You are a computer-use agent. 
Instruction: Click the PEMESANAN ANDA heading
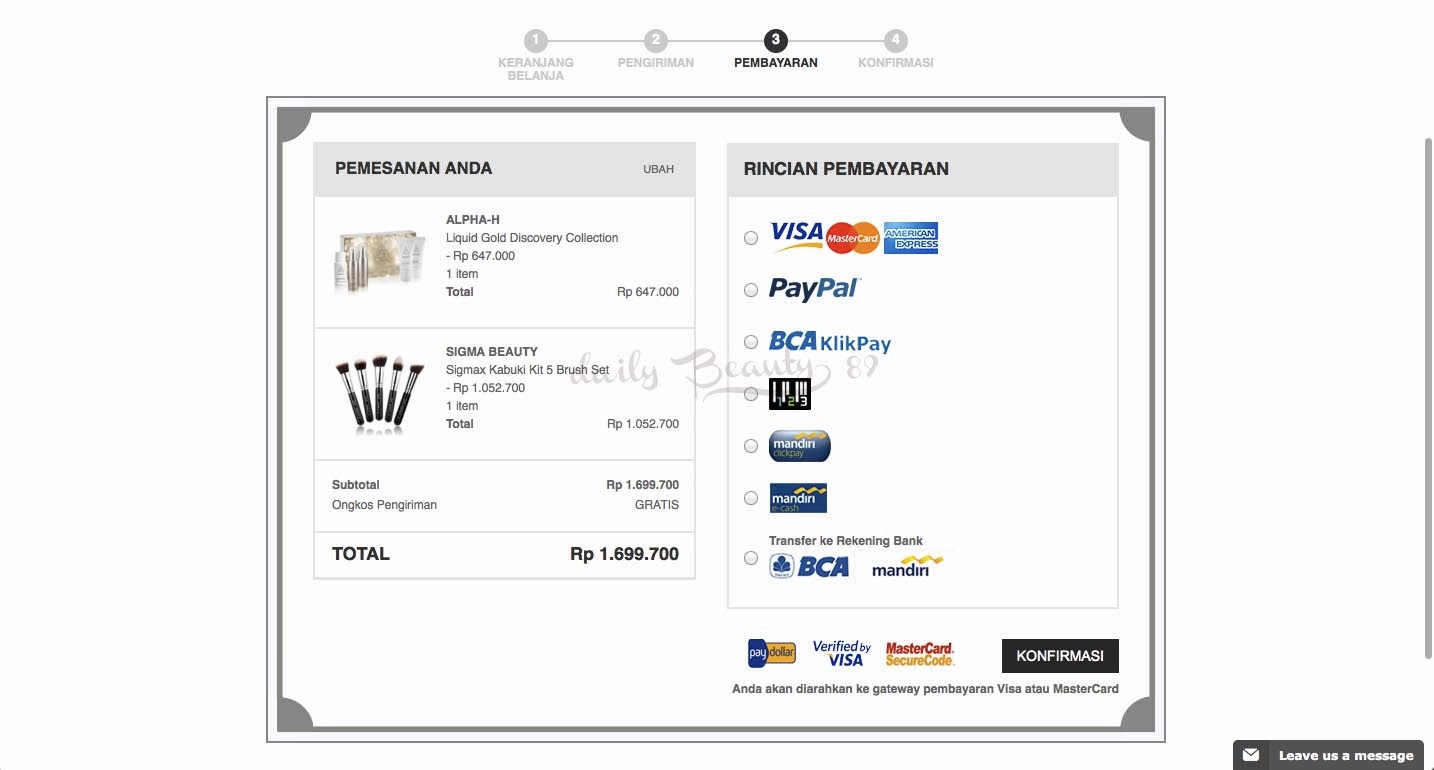pyautogui.click(x=413, y=168)
